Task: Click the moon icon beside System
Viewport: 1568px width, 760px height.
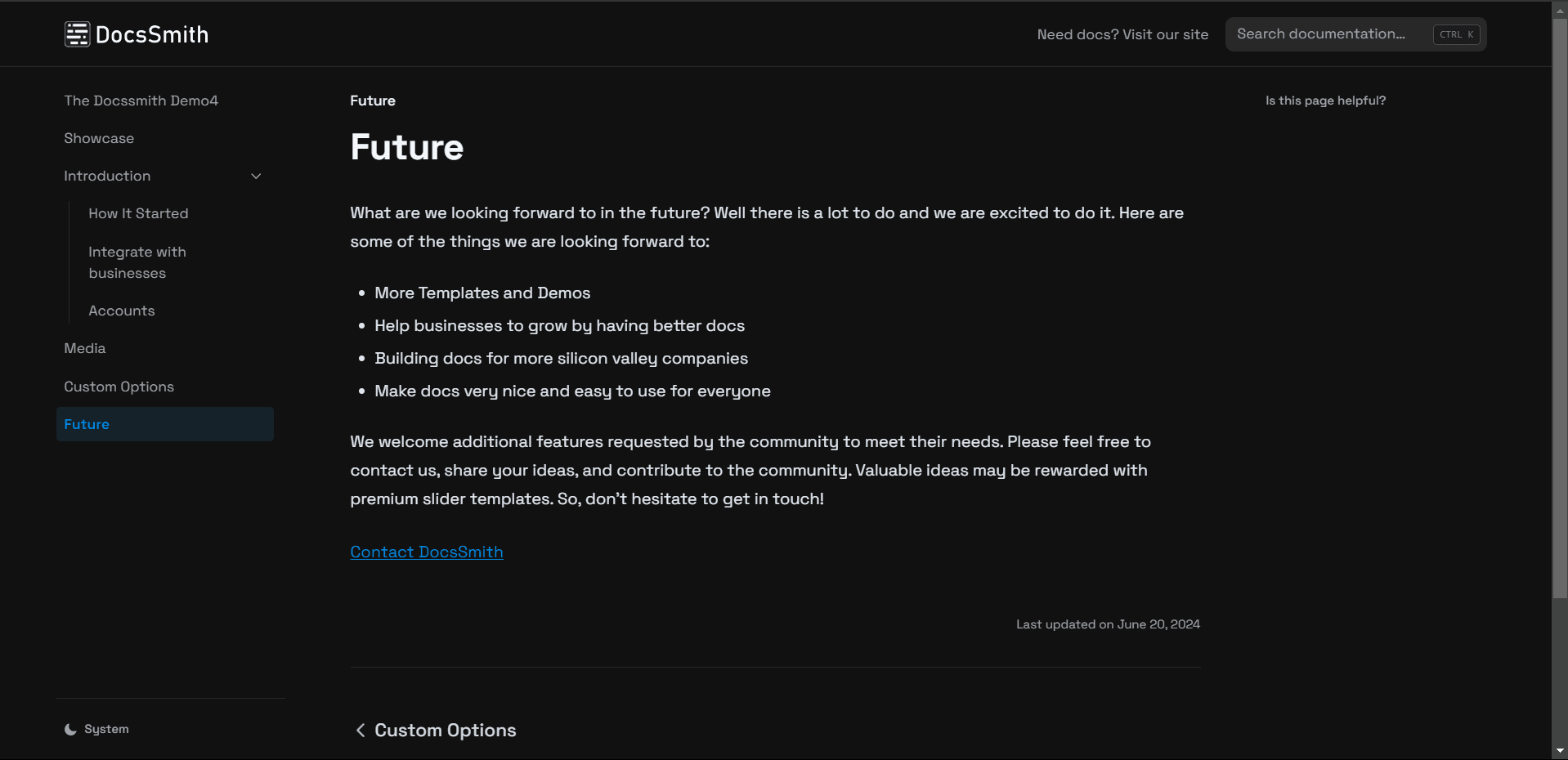Action: 70,730
